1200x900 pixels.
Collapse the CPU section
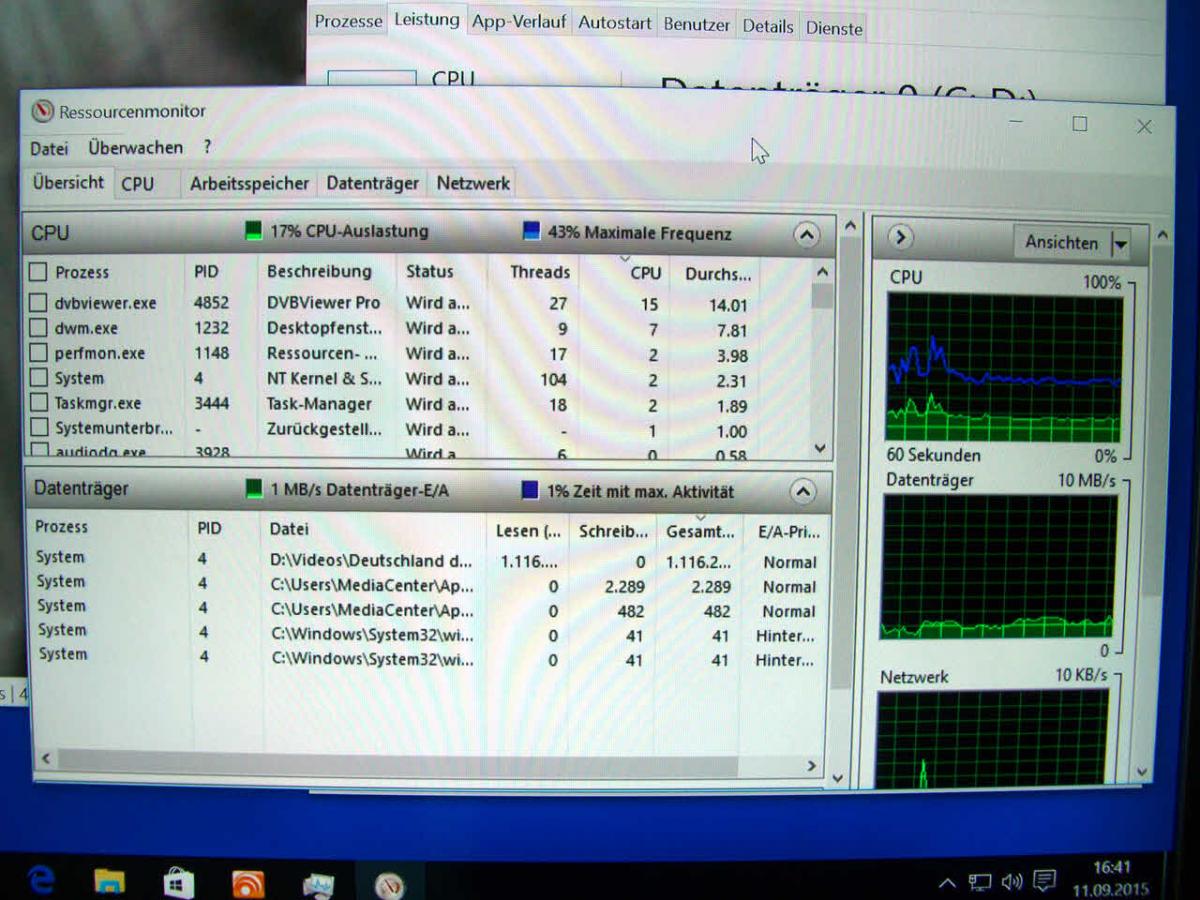pos(806,235)
